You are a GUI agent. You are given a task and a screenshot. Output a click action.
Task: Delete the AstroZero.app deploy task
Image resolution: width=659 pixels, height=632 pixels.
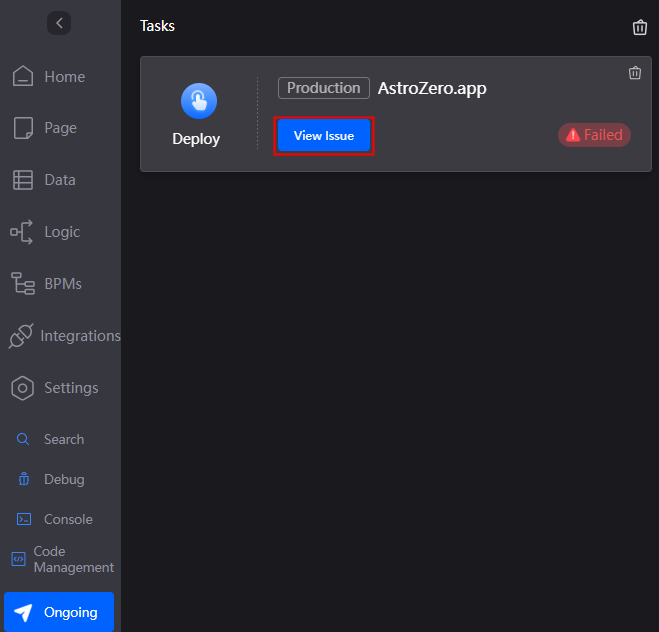pos(635,73)
